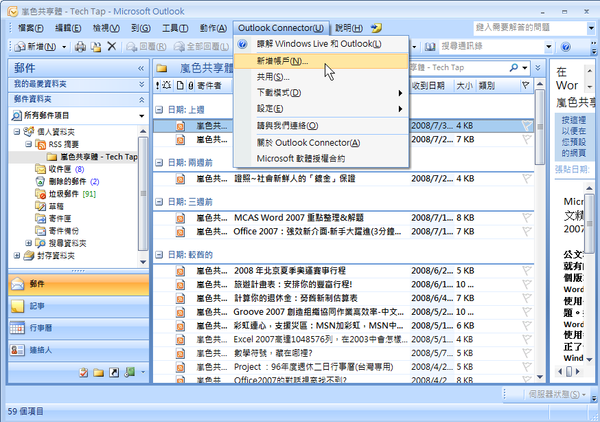
Task: Sort by the 收到日期 column header
Action: 432,86
